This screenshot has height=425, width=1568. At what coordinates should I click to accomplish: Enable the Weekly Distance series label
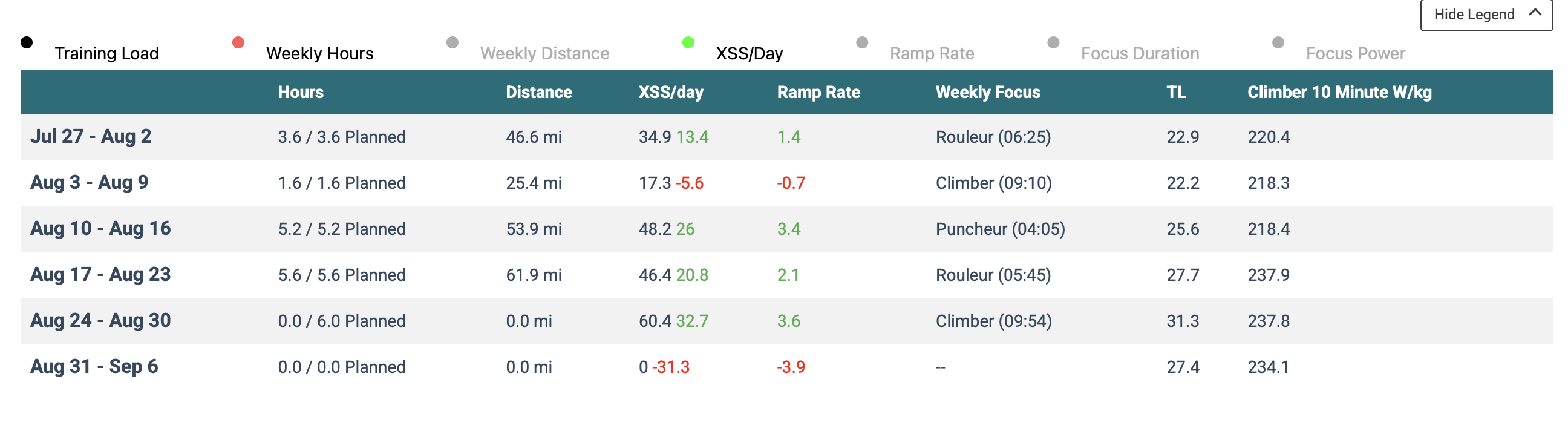(x=544, y=54)
